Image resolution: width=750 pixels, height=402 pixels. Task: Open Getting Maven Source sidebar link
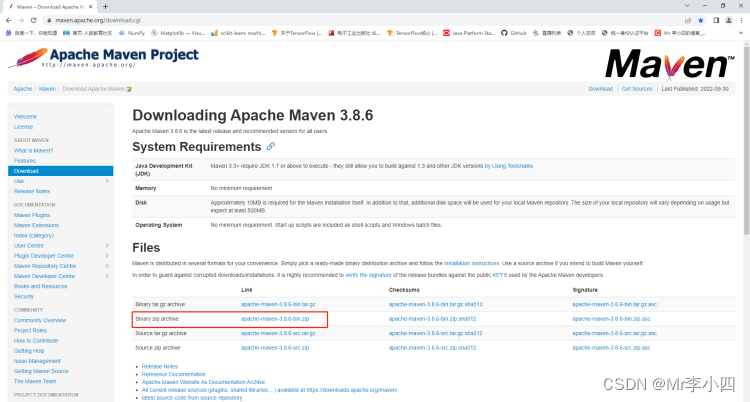click(x=41, y=371)
